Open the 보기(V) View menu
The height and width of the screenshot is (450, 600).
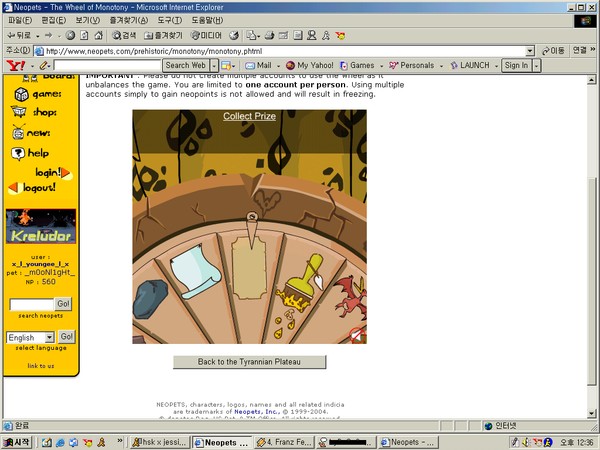coord(88,20)
